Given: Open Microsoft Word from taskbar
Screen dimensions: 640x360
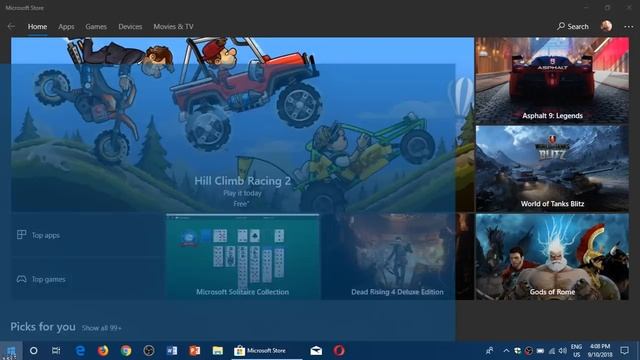Looking at the screenshot, I should click(x=172, y=351).
